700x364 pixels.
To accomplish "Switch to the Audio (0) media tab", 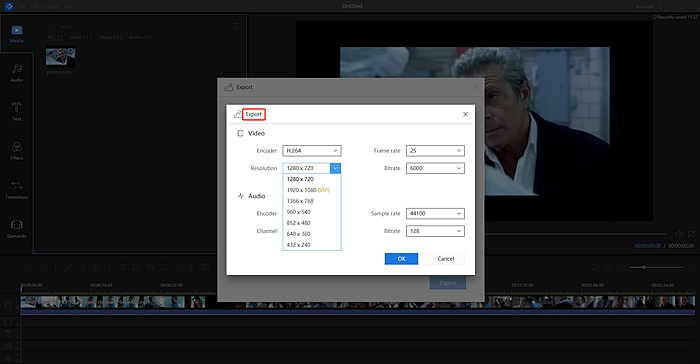I will tap(140, 38).
